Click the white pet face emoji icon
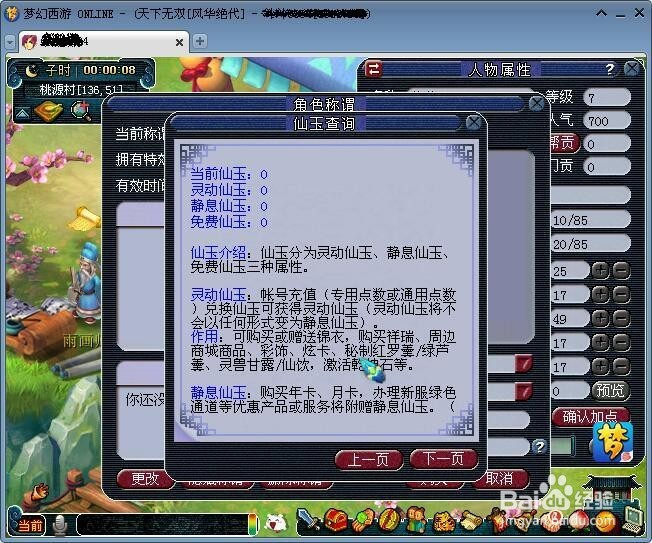 [x=276, y=522]
